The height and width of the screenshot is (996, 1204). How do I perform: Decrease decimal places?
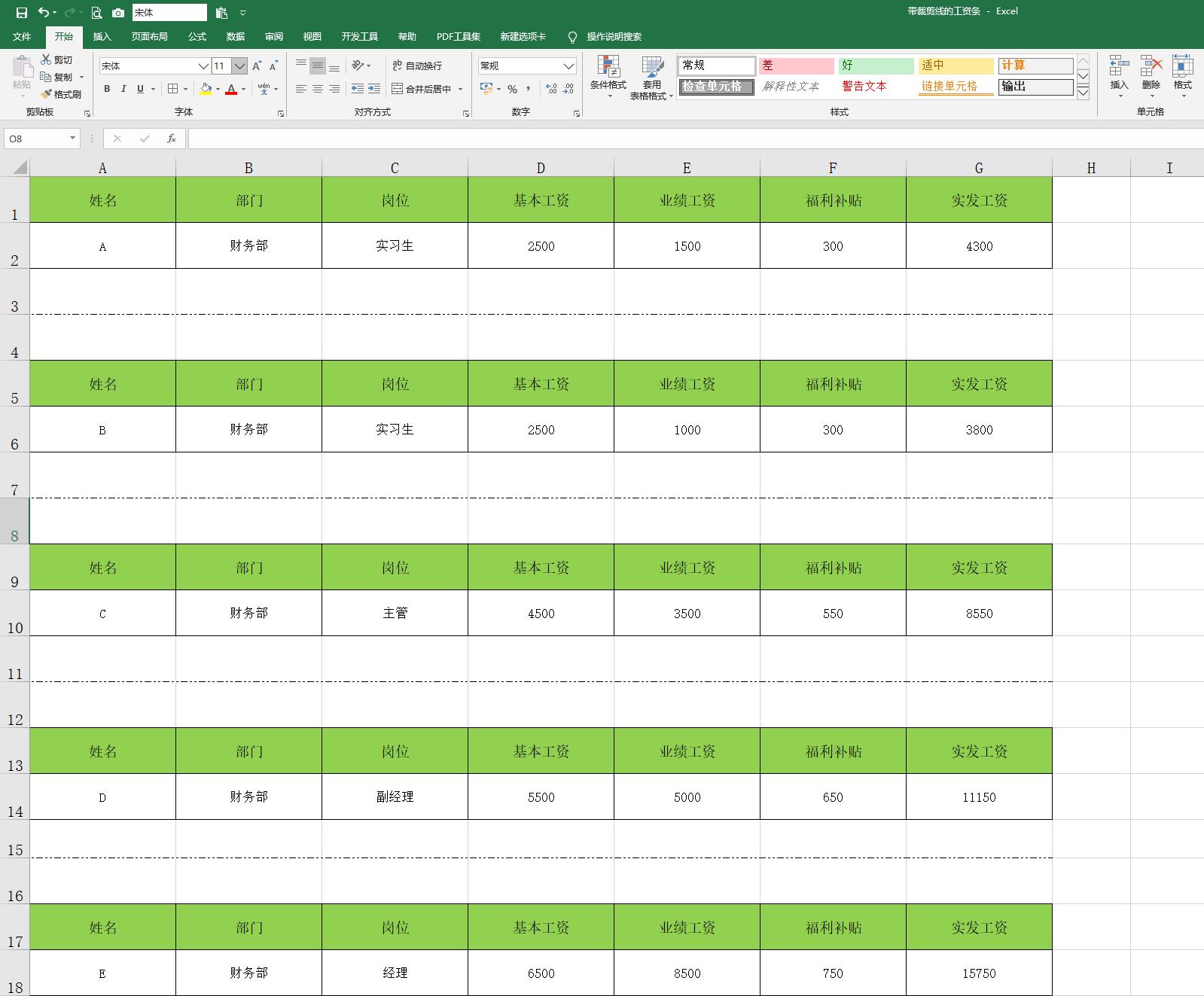pos(568,89)
